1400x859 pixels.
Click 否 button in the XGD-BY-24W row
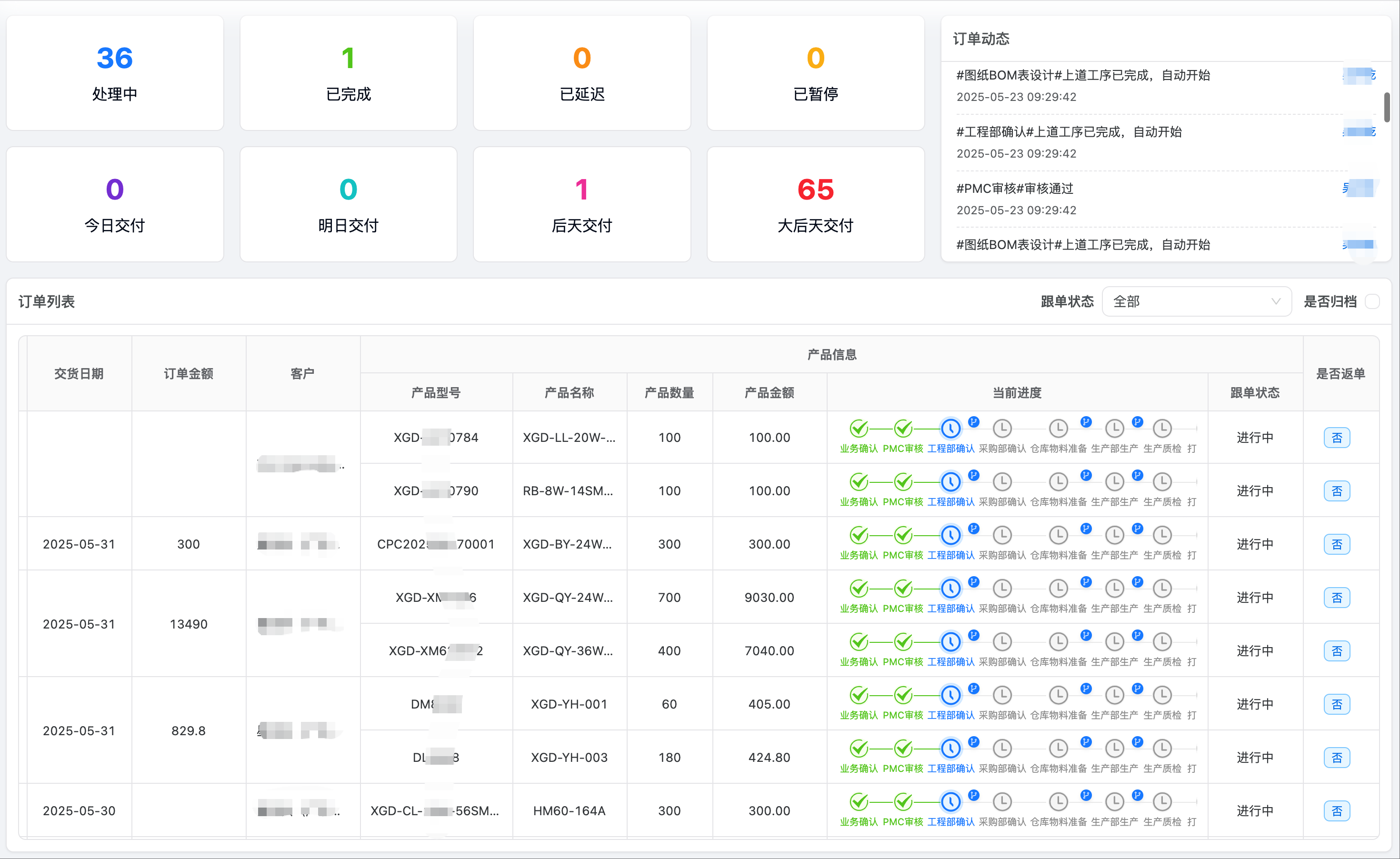1337,545
